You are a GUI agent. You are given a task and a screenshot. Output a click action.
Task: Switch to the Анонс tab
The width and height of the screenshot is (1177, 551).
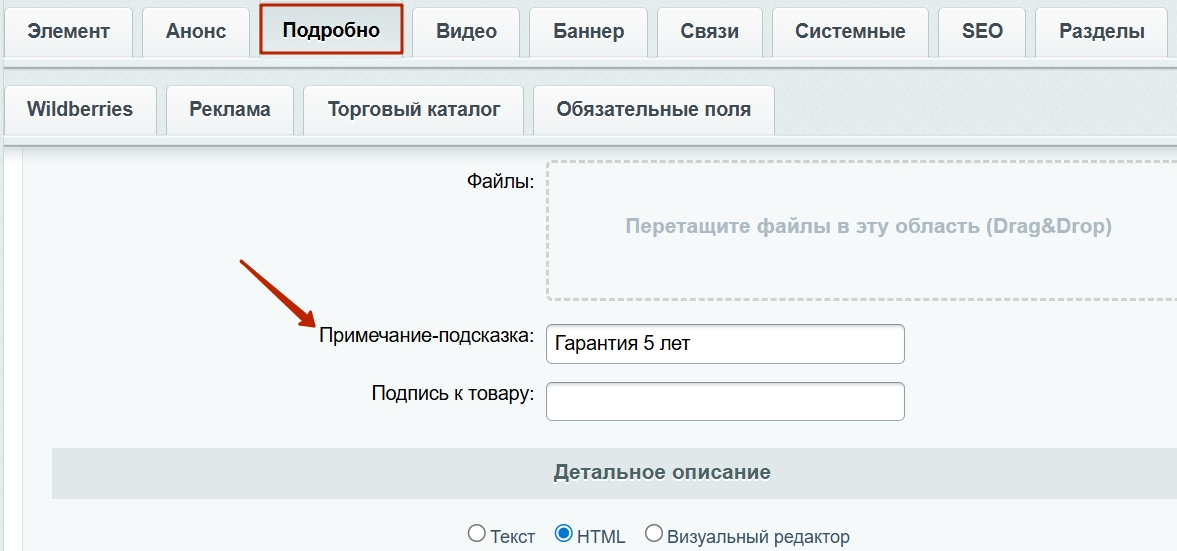pos(196,32)
